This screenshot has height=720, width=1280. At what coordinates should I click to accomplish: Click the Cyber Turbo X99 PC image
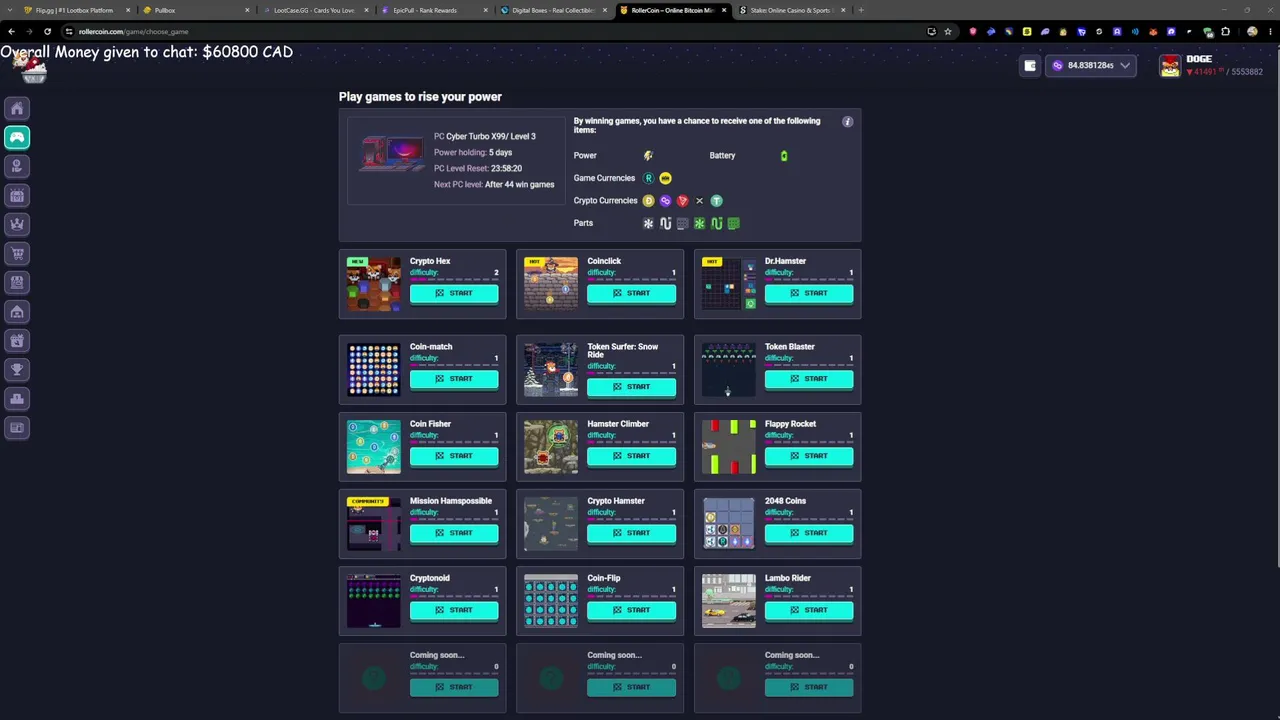point(391,156)
